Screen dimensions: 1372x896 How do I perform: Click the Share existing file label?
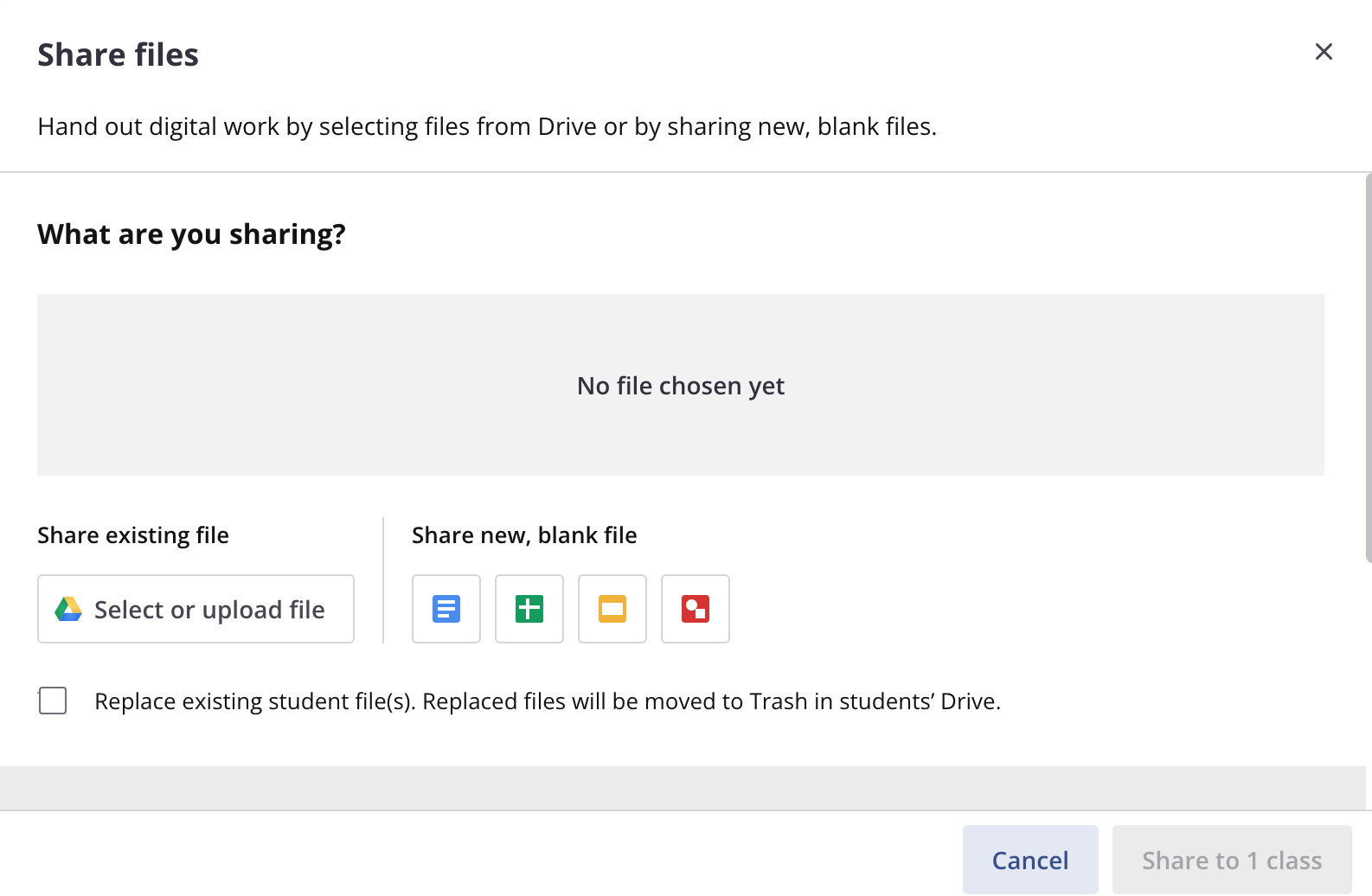[133, 535]
